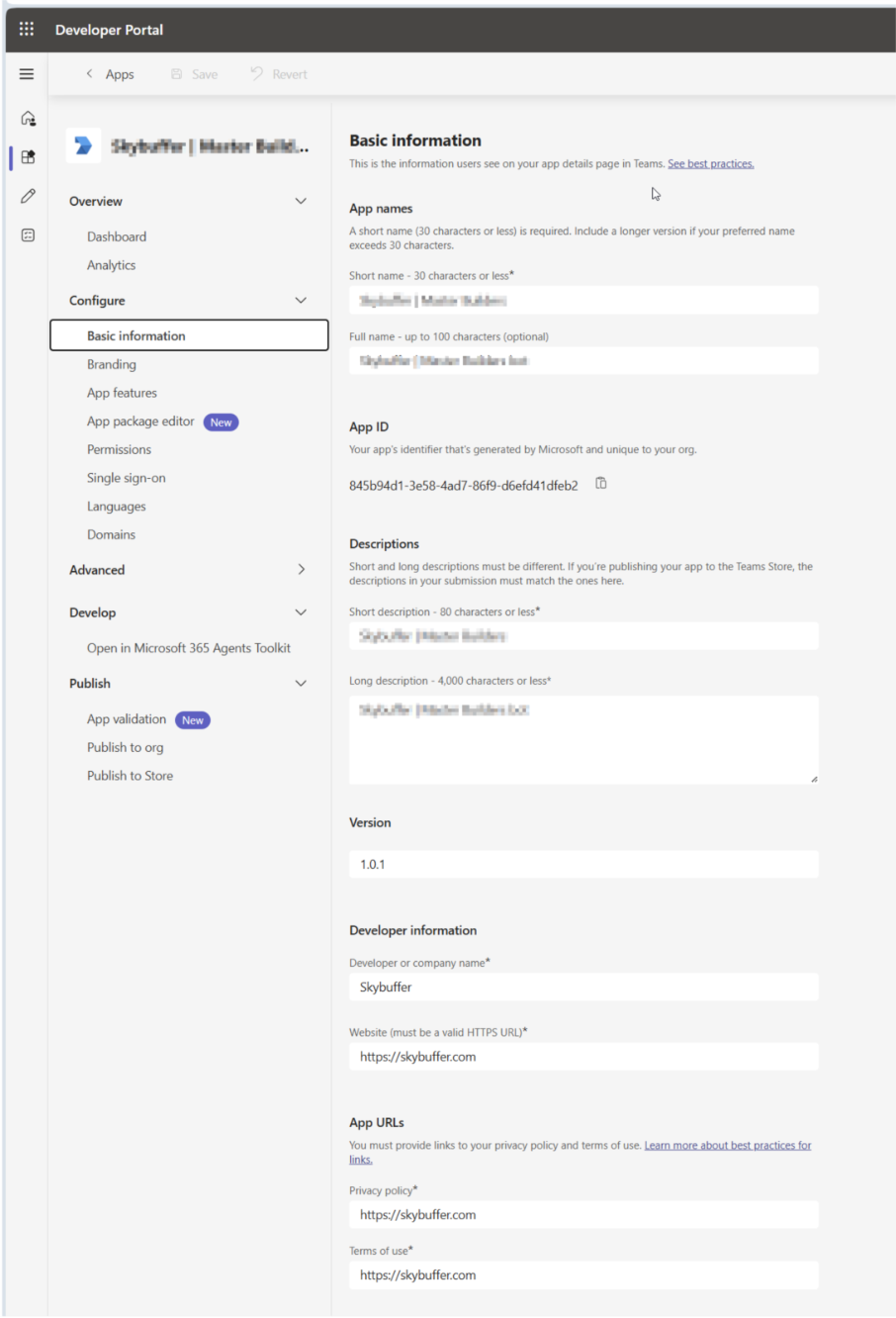Collapse the Overview section
Image resolution: width=896 pixels, height=1318 pixels.
point(301,201)
